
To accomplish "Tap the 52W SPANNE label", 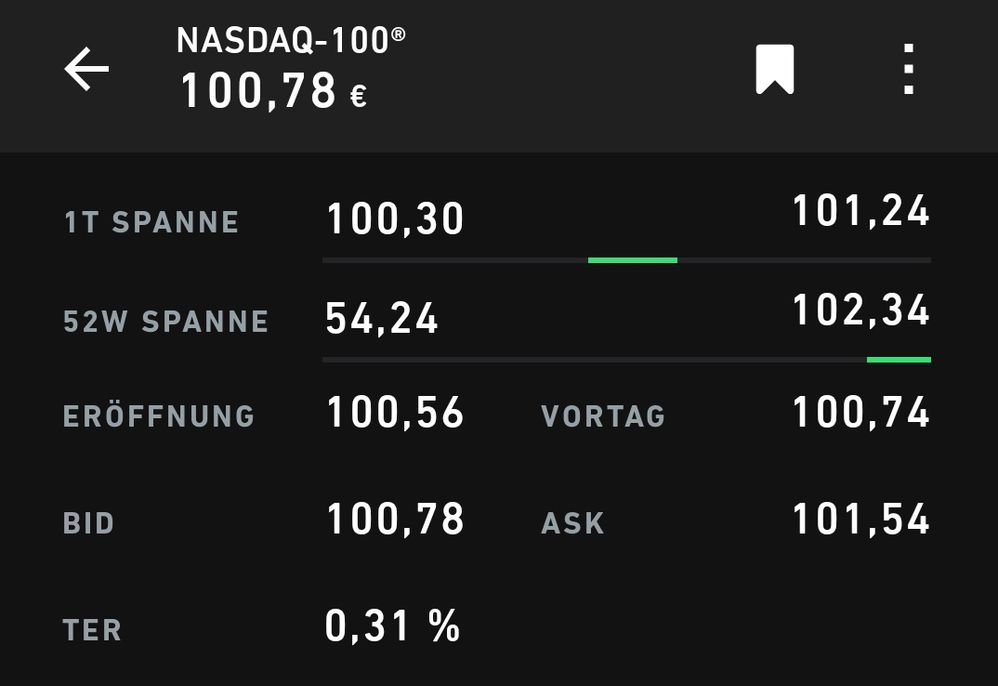I will tap(166, 322).
